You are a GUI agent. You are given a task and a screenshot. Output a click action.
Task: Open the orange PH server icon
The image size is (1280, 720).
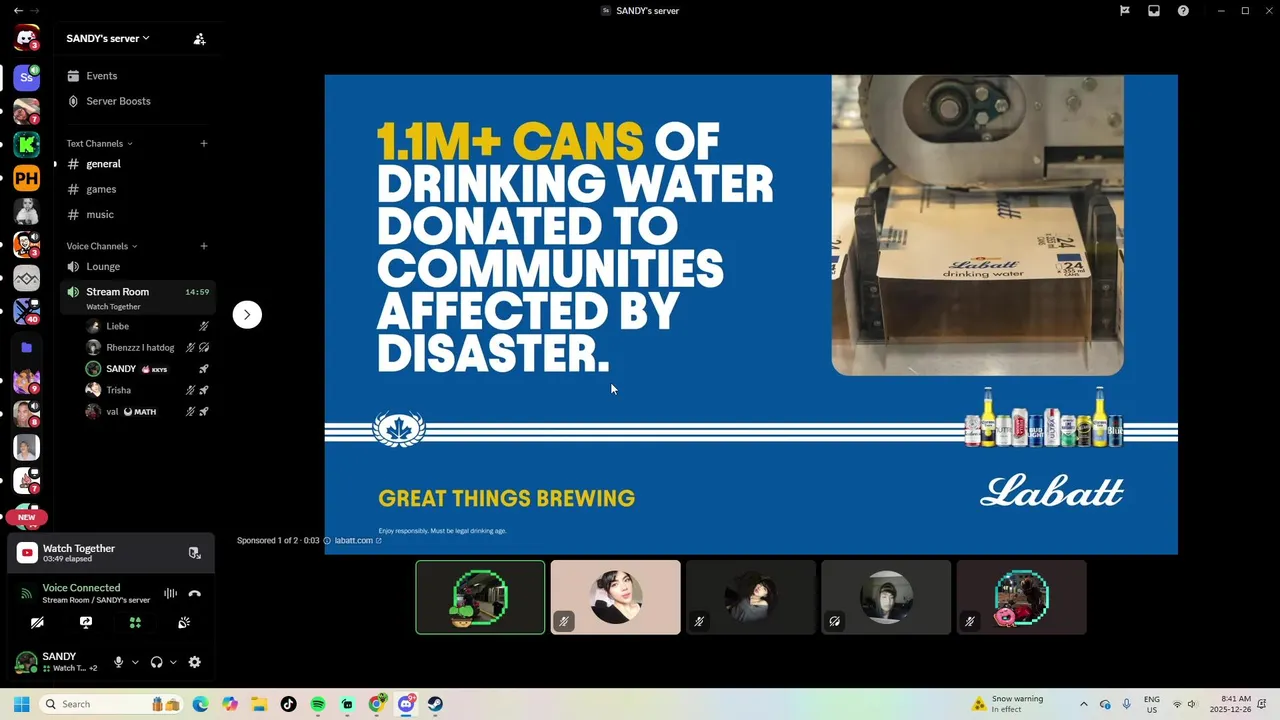26,179
